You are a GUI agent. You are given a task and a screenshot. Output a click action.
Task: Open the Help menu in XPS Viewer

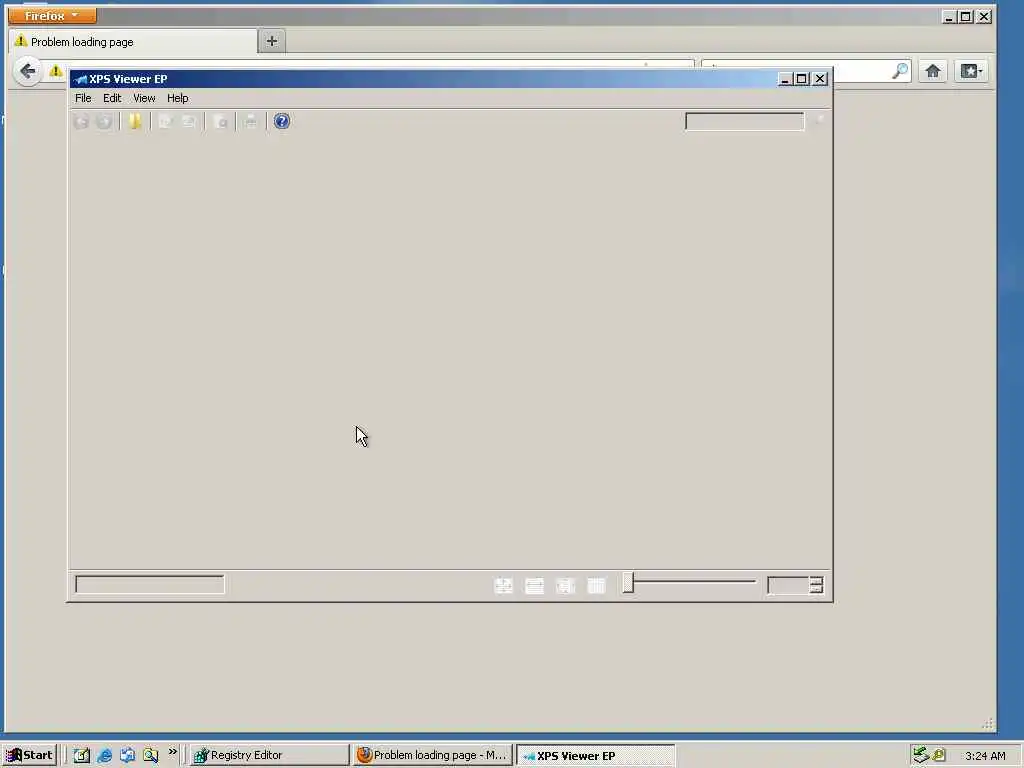(178, 98)
